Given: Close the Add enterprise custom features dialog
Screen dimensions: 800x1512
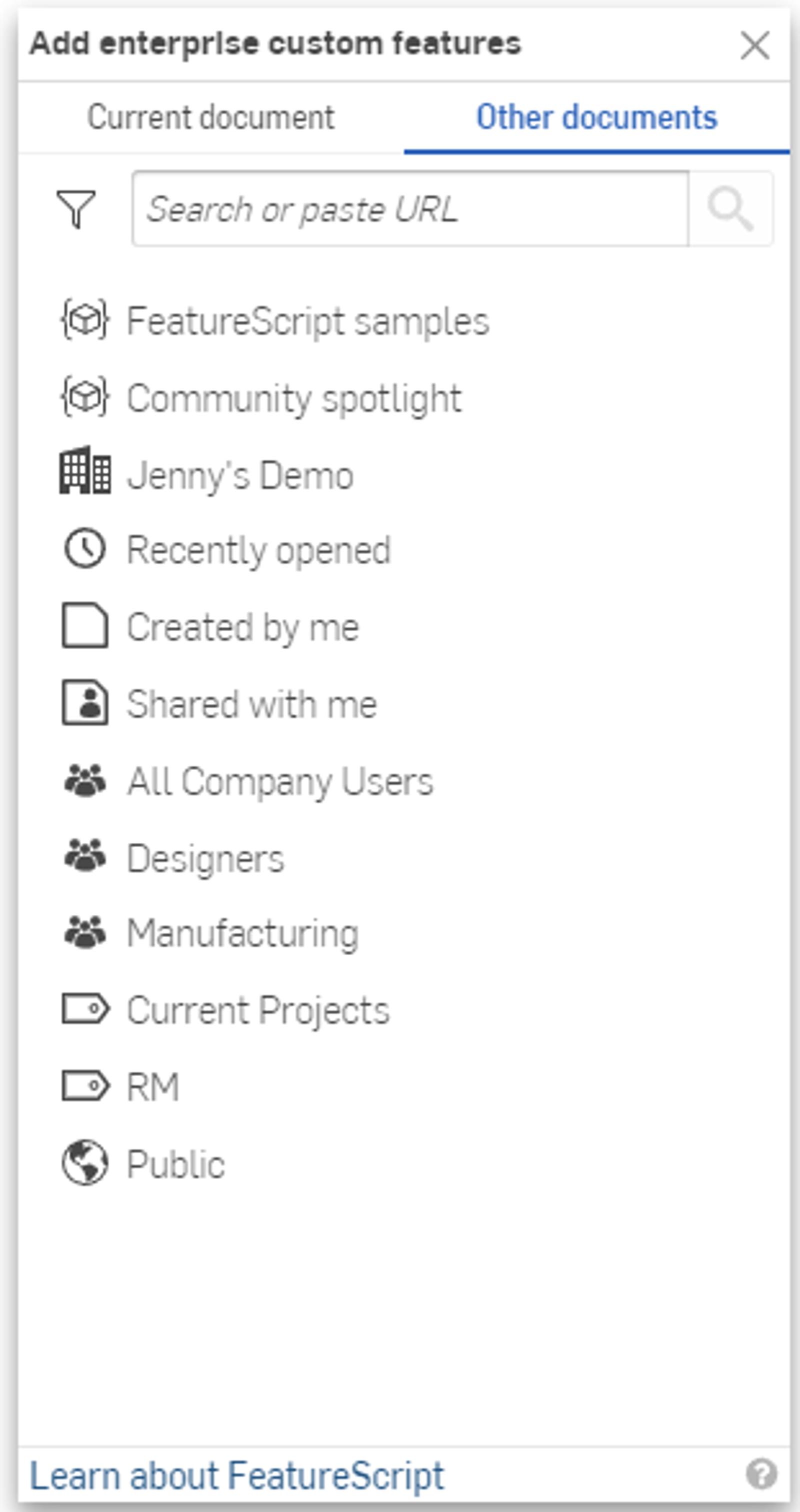Looking at the screenshot, I should tap(755, 46).
